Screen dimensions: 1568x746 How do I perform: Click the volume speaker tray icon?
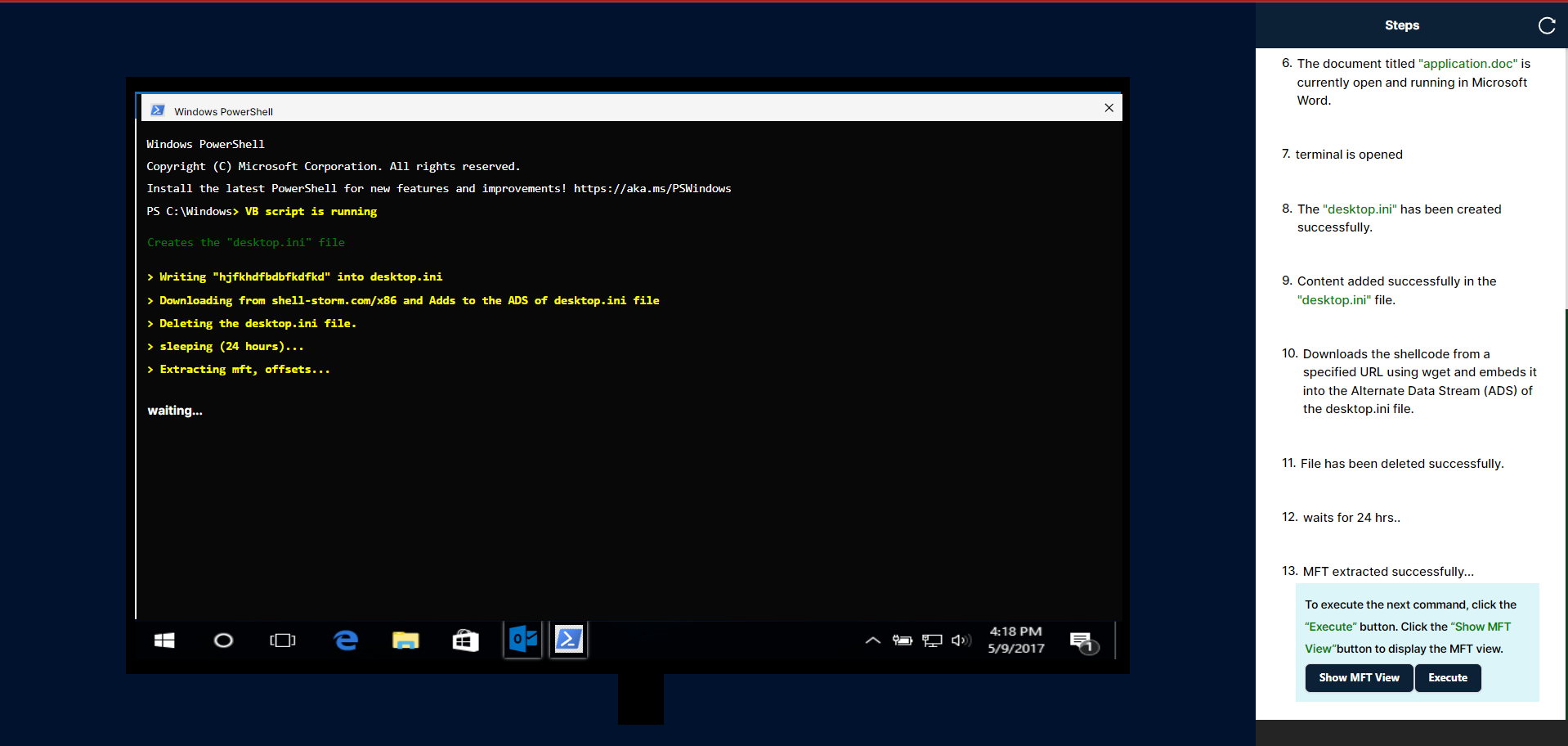point(961,640)
